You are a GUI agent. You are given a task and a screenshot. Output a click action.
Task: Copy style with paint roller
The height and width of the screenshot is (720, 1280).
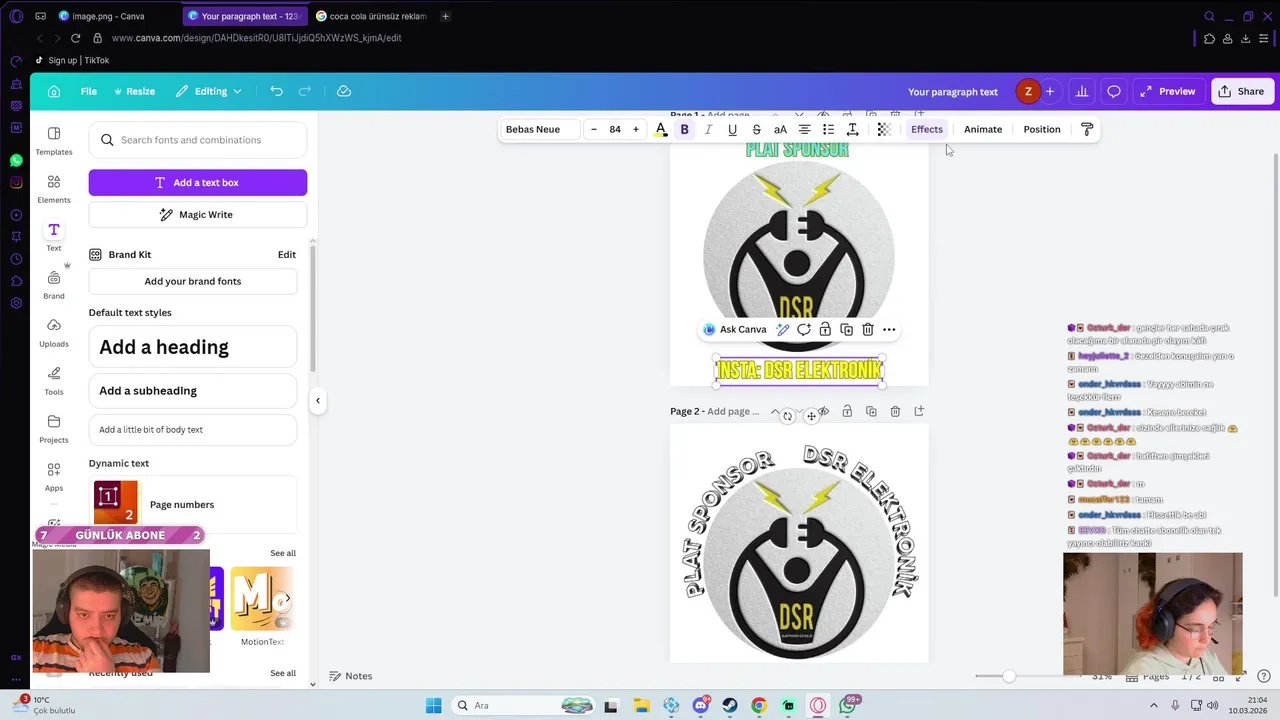point(1087,129)
